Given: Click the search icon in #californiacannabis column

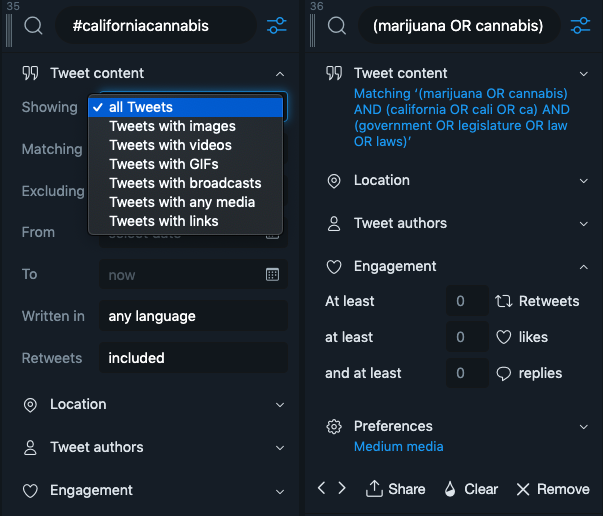Looking at the screenshot, I should click(x=33, y=25).
